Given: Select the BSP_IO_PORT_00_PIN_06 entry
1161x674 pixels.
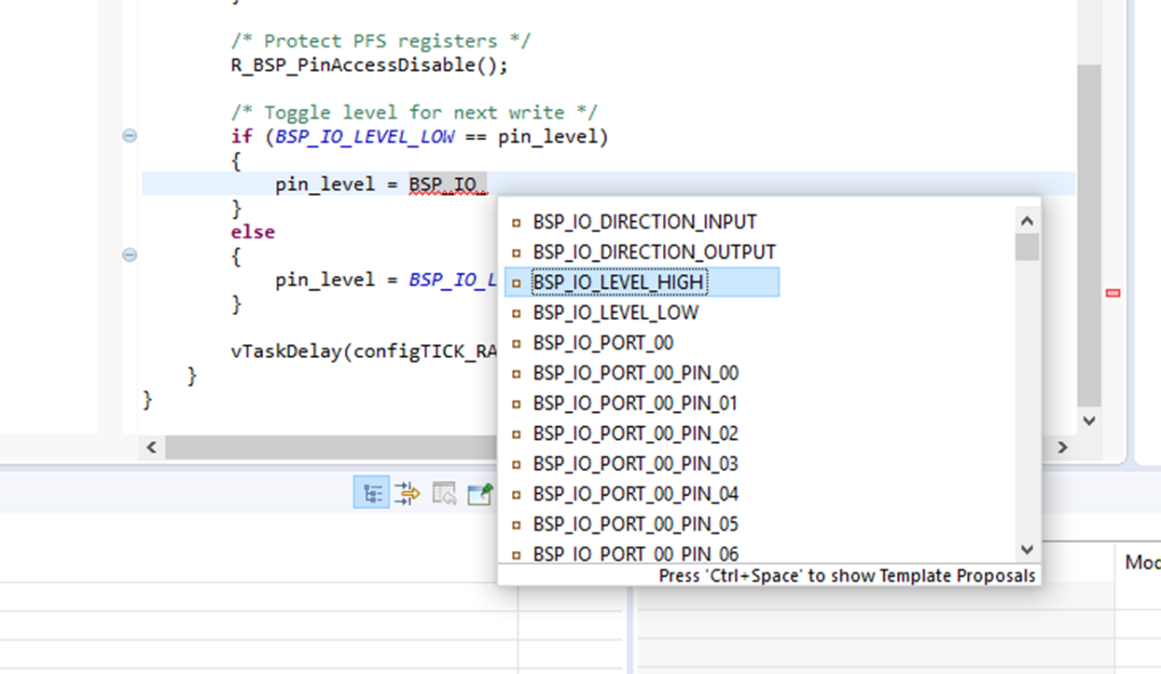Looking at the screenshot, I should (635, 554).
